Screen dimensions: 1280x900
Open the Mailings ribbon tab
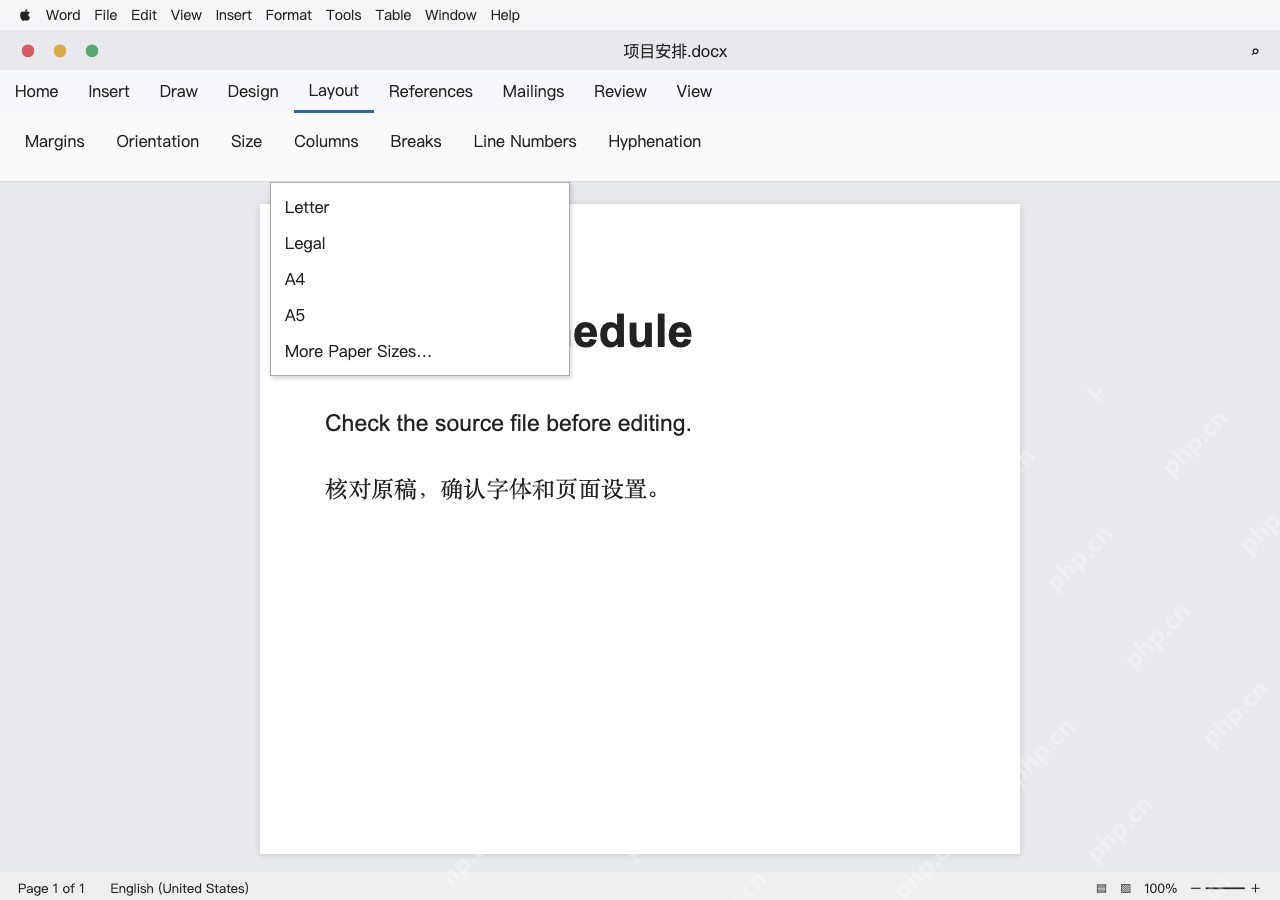[533, 91]
